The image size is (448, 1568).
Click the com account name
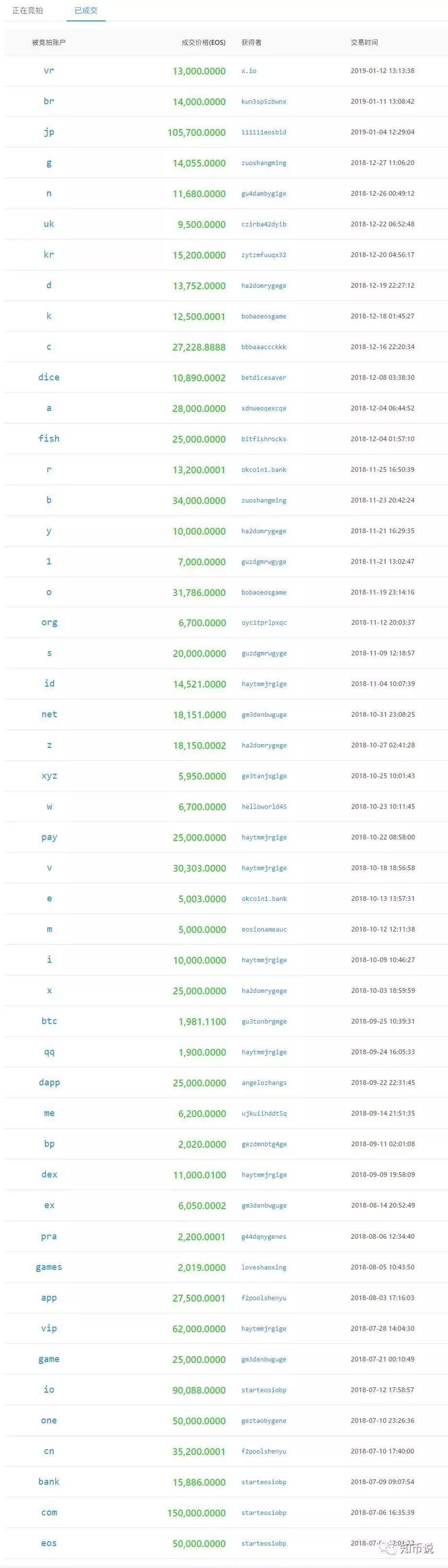(49, 1512)
